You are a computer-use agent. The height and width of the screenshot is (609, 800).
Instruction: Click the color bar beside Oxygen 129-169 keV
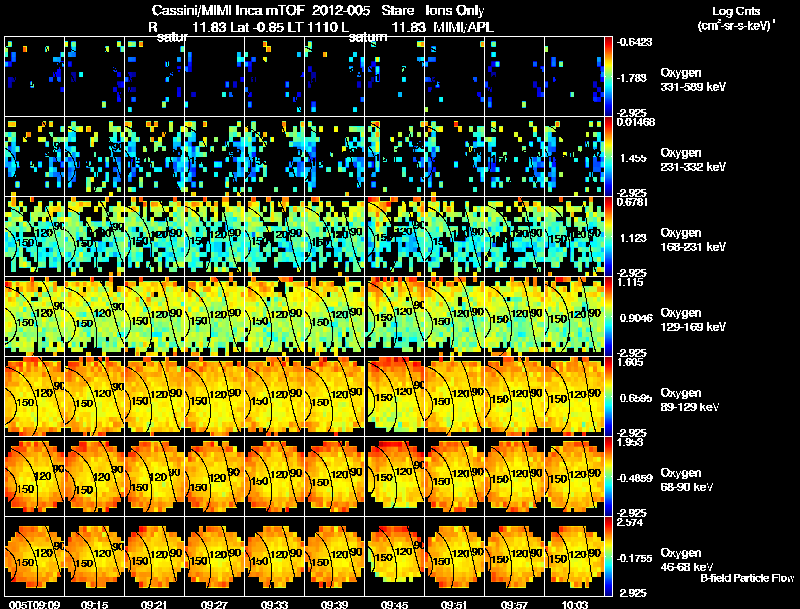[608, 317]
